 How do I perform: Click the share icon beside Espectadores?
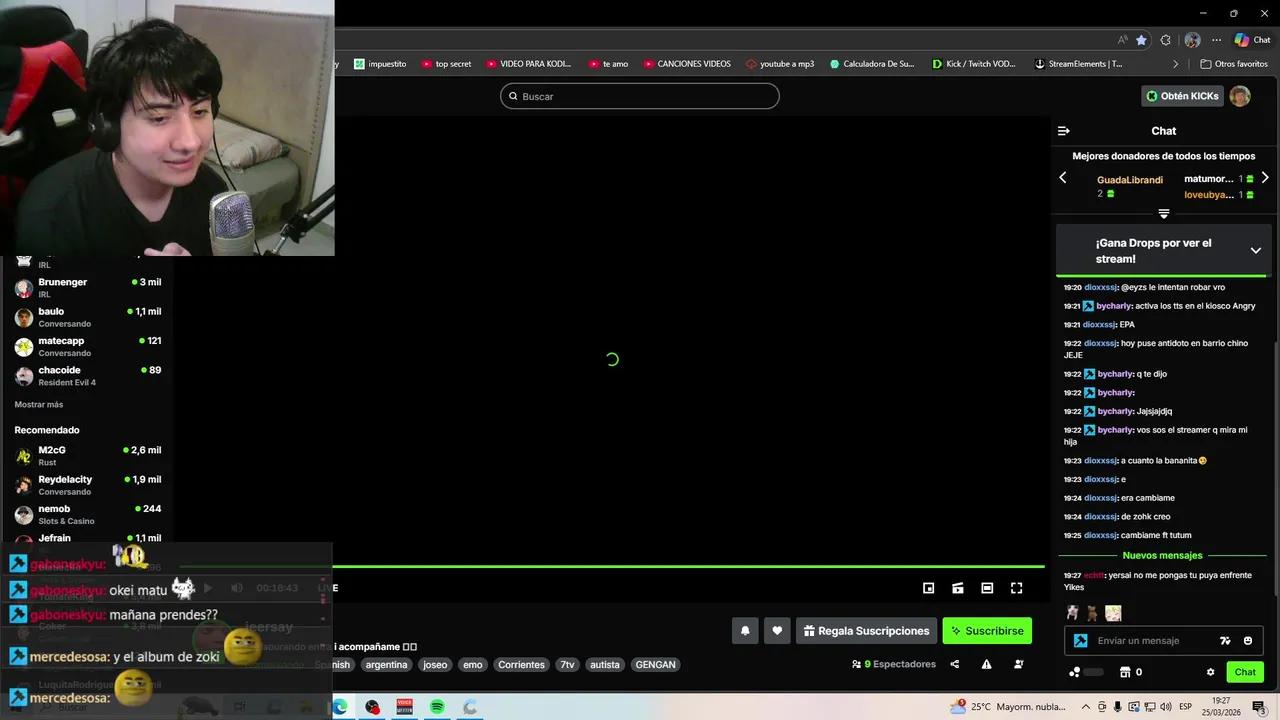point(954,664)
